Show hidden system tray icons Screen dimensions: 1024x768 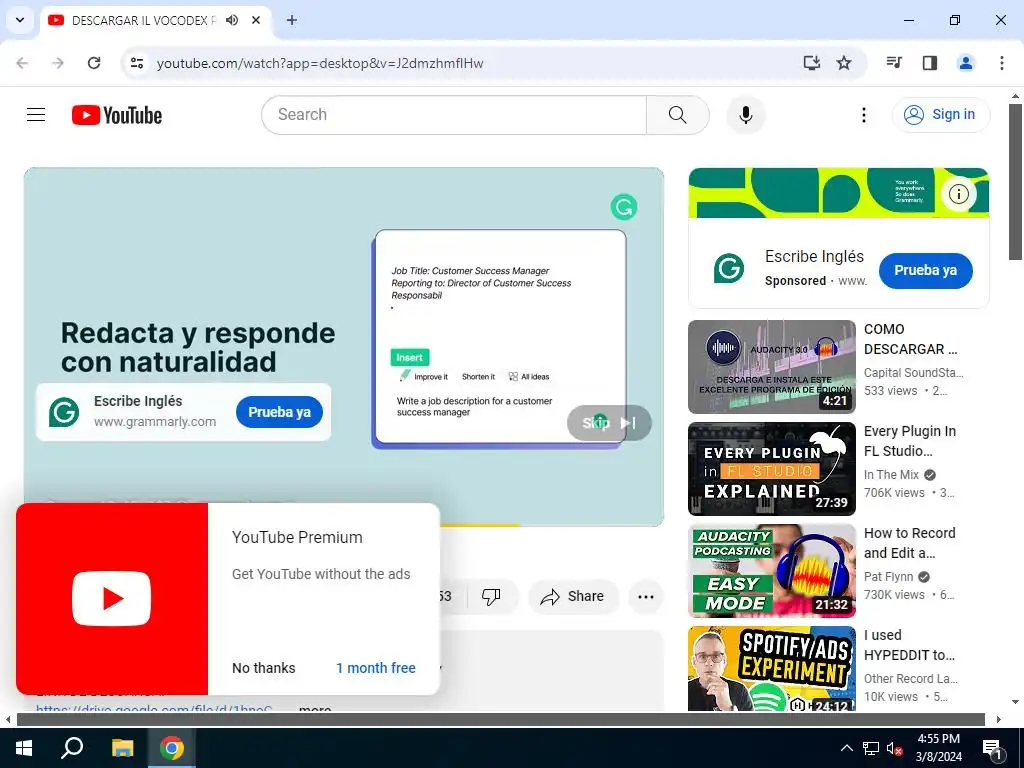point(846,748)
